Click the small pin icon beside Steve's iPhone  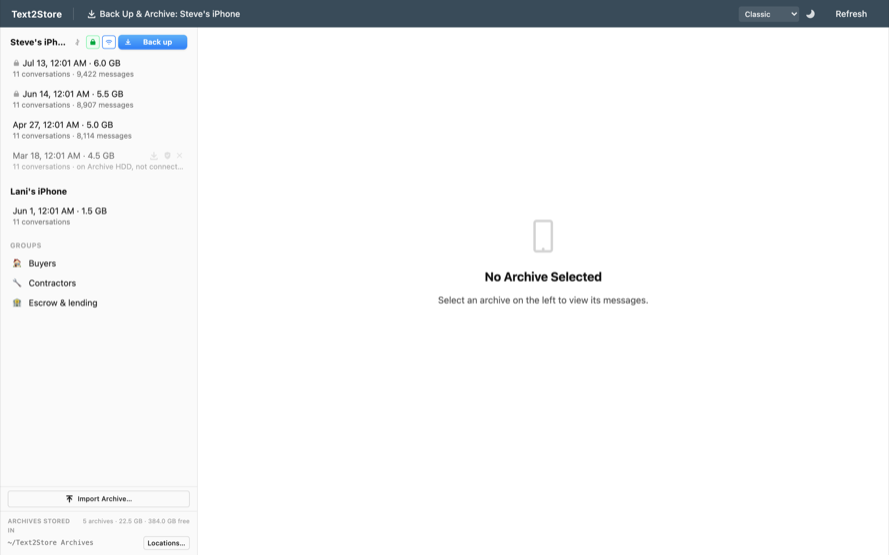click(78, 43)
